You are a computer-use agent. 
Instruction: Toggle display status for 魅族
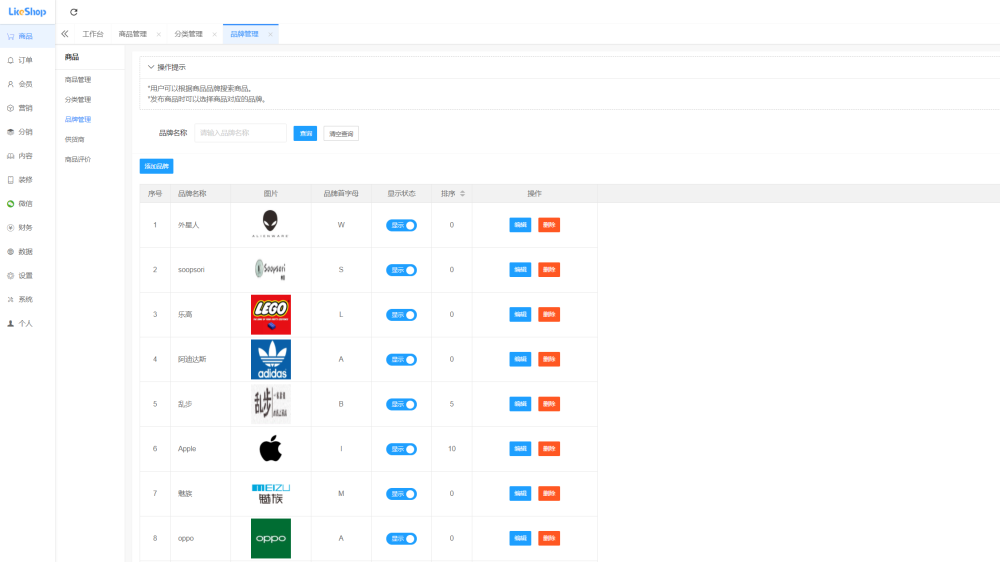[401, 494]
